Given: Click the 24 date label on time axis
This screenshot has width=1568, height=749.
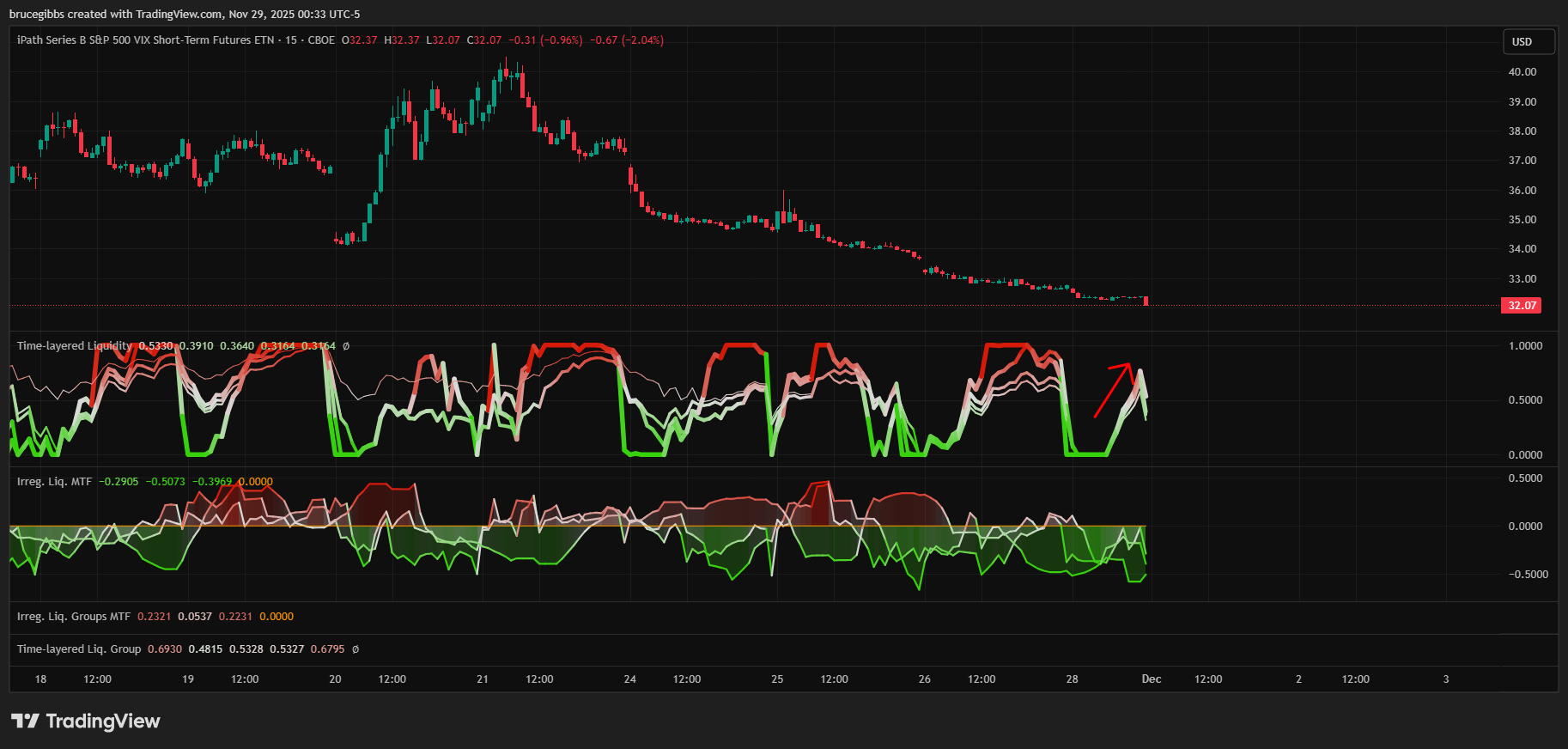Looking at the screenshot, I should 629,679.
